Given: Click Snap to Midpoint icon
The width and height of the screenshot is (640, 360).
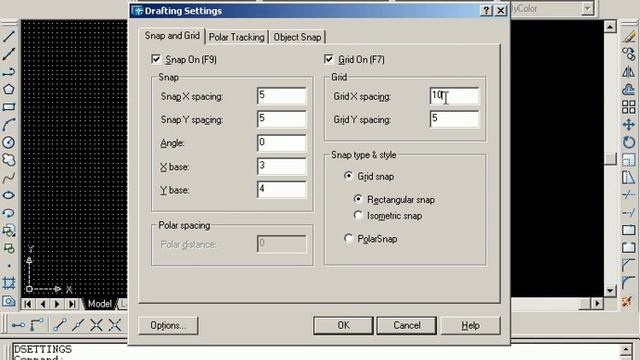Looking at the screenshot, I should (78, 325).
